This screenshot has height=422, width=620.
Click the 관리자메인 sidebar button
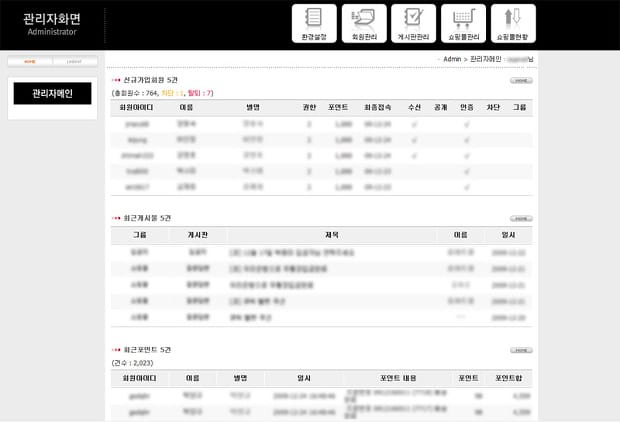pos(52,93)
